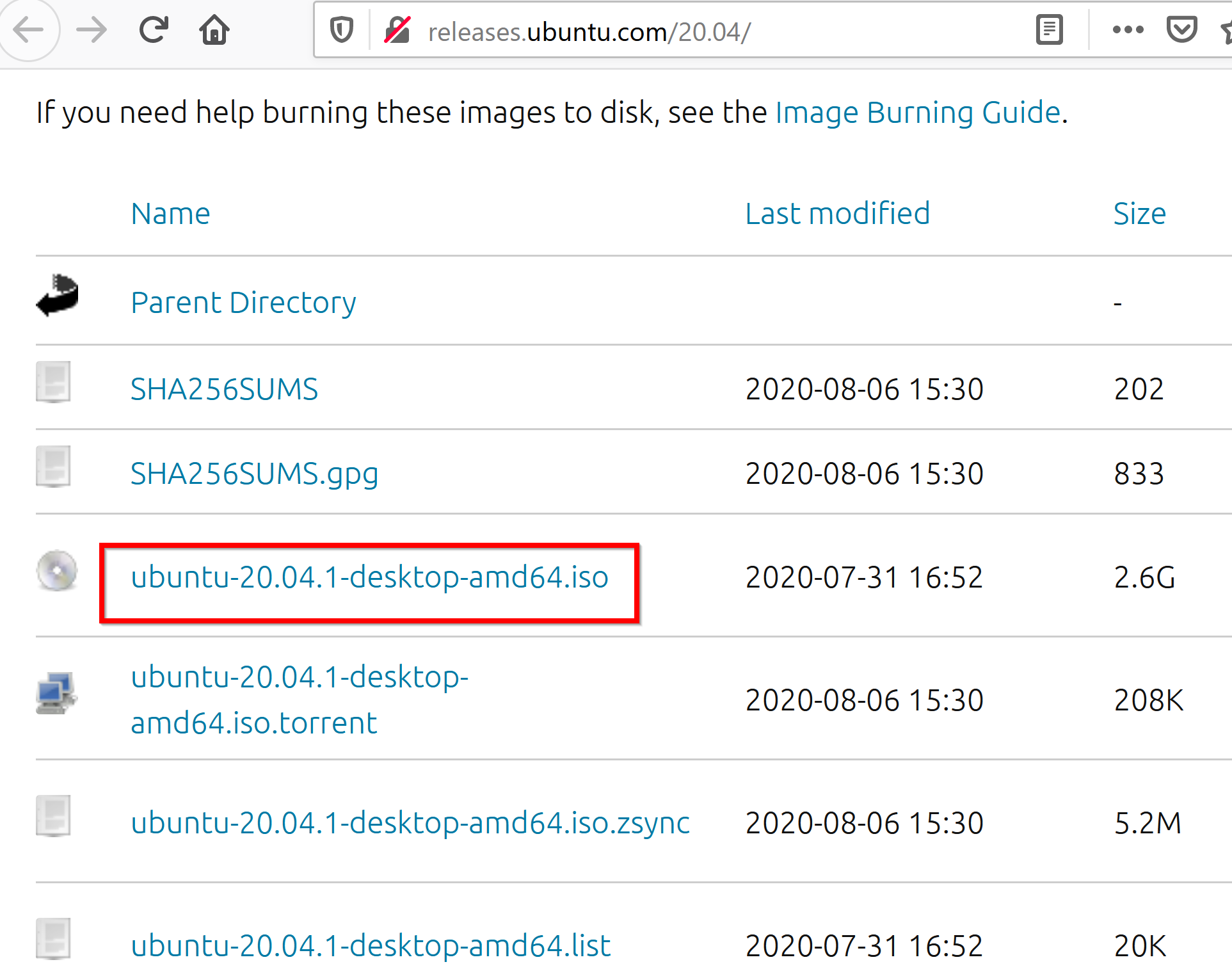Click the disc icon for the ISO
This screenshot has width=1232, height=978.
click(57, 570)
